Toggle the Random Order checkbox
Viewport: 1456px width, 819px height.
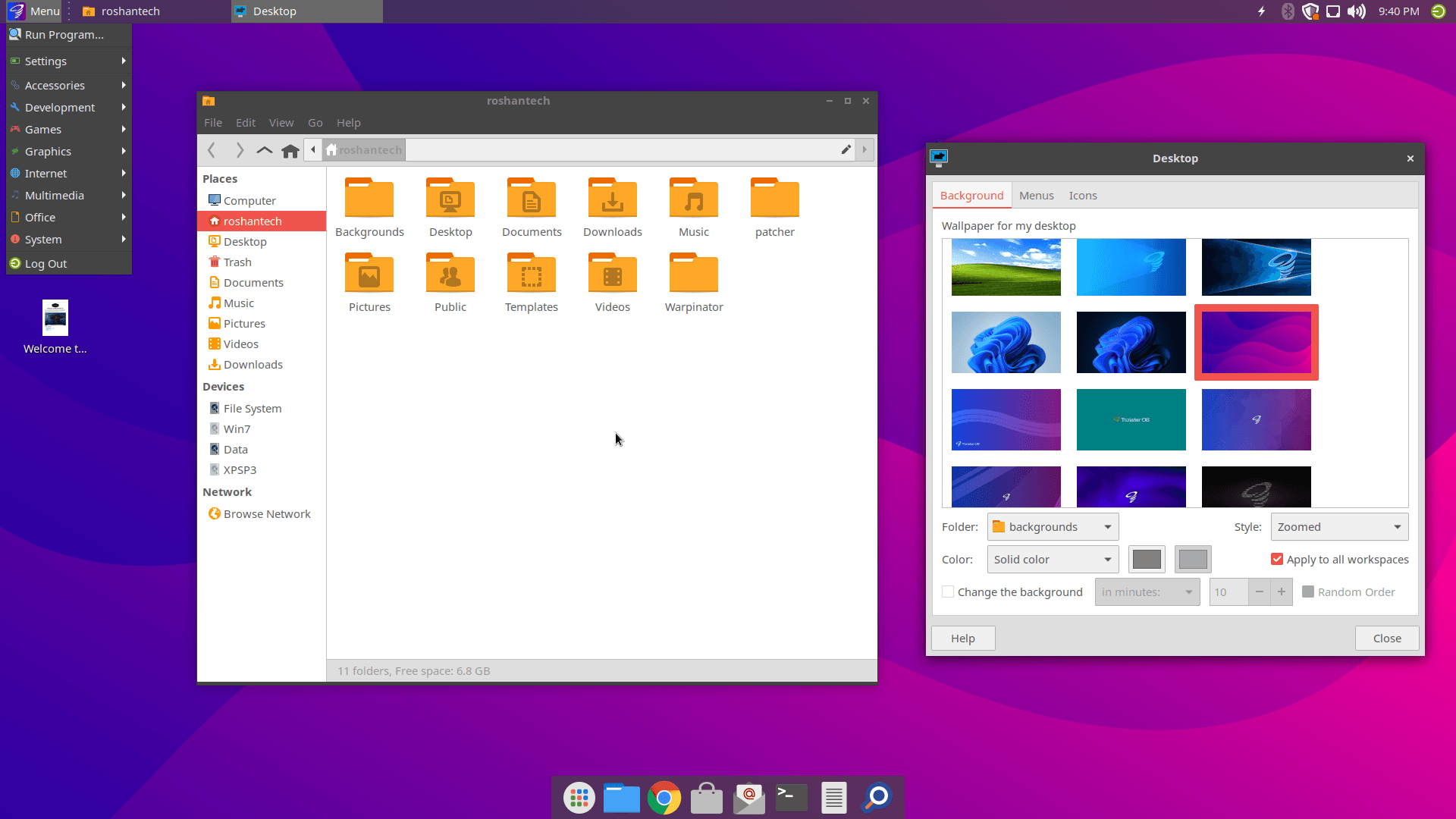click(x=1308, y=591)
